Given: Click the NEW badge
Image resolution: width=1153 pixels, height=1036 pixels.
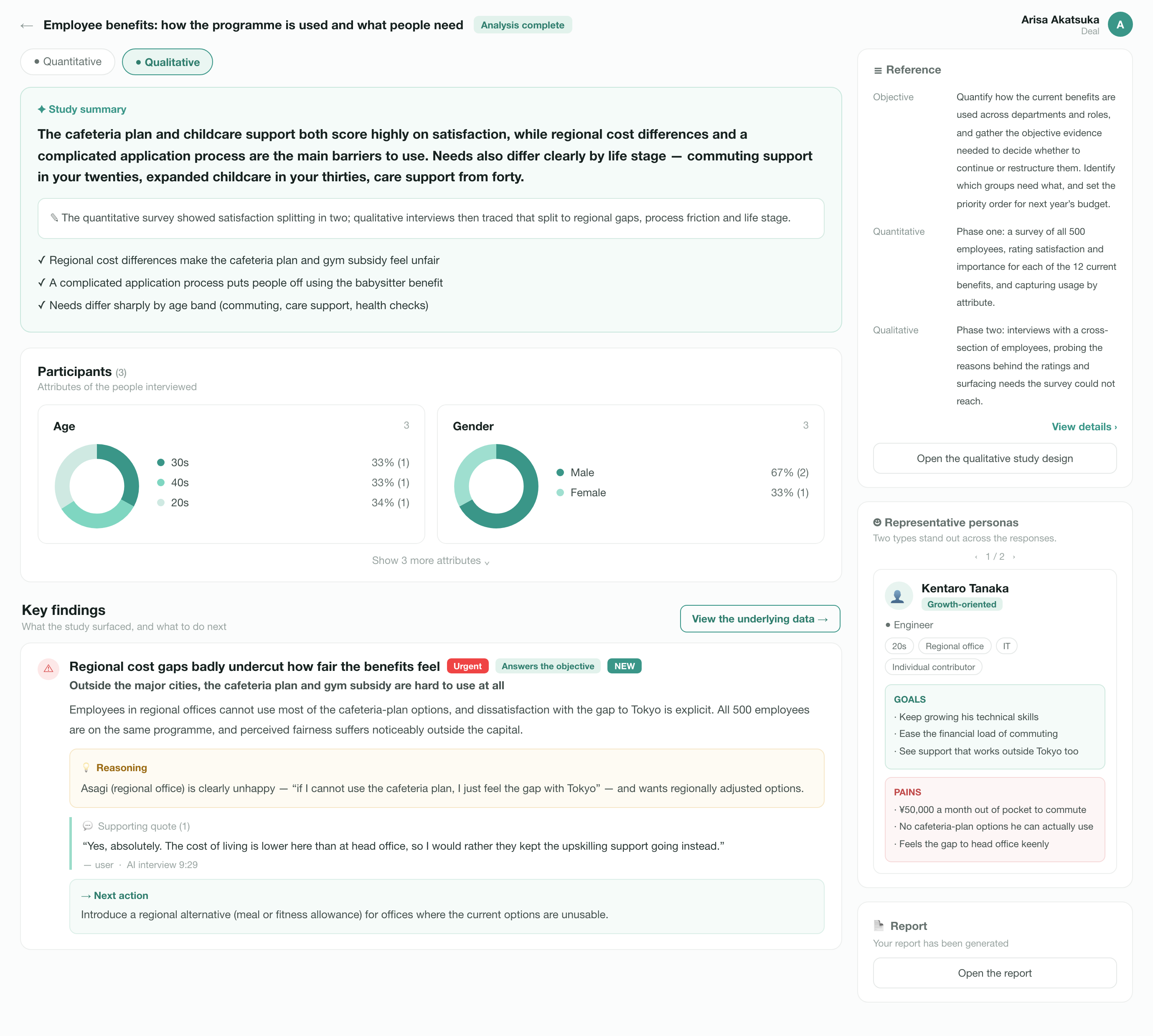Looking at the screenshot, I should pos(624,666).
